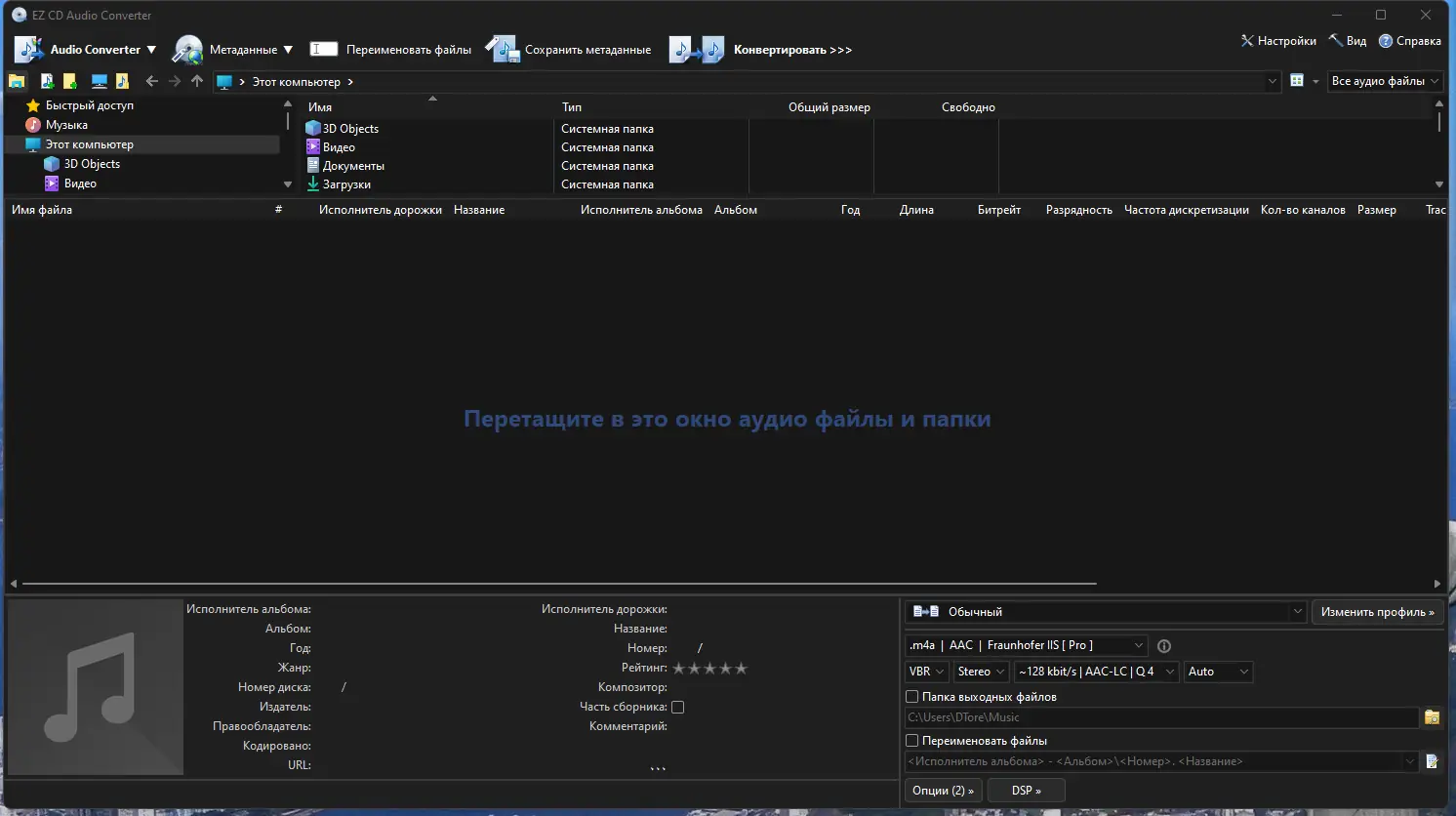
Task: Select Быстрый доступ in the folder tree
Action: pyautogui.click(x=90, y=105)
